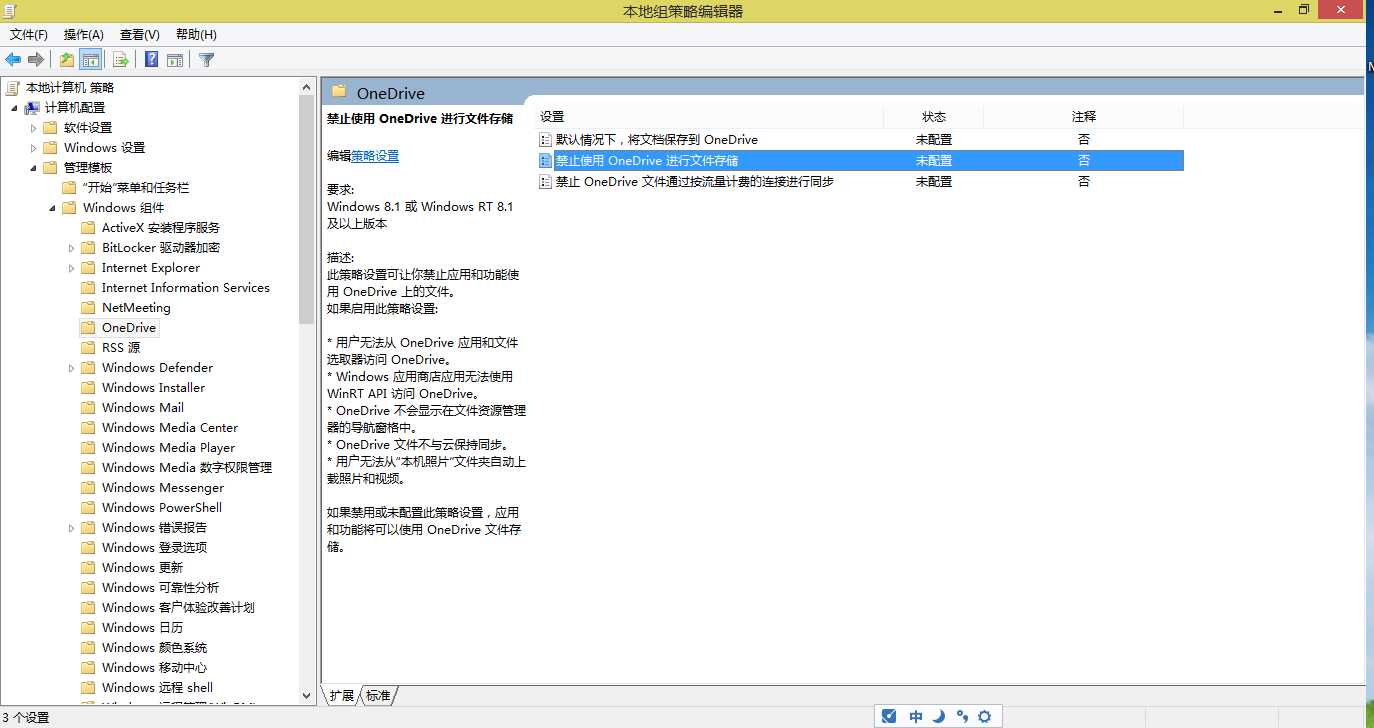
Task: Switch to the 扩展 tab
Action: tap(343, 696)
